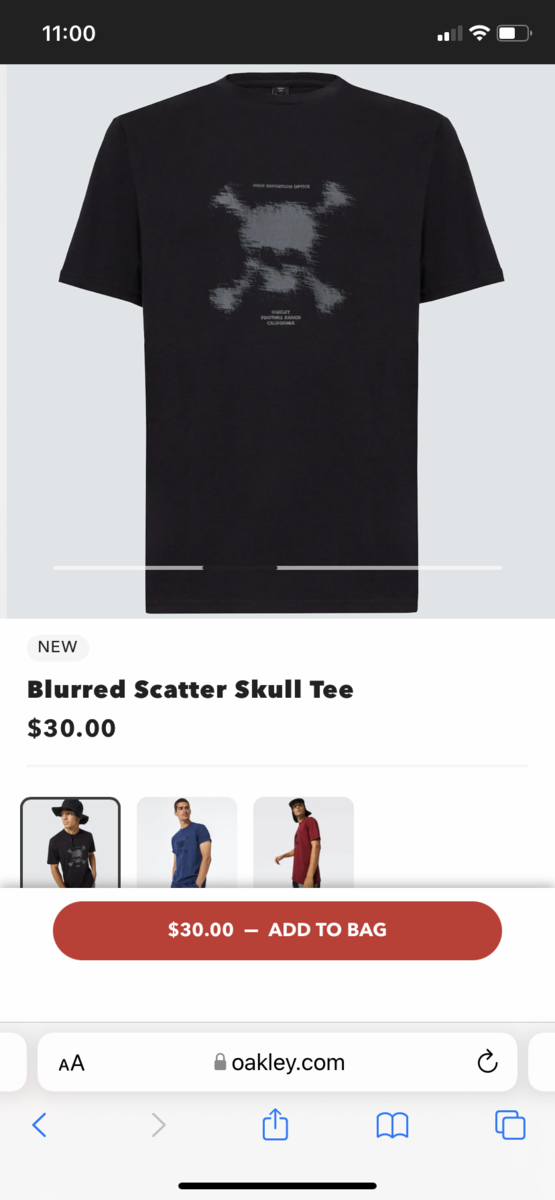Tap the battery status icon
555x1200 pixels.
point(514,33)
